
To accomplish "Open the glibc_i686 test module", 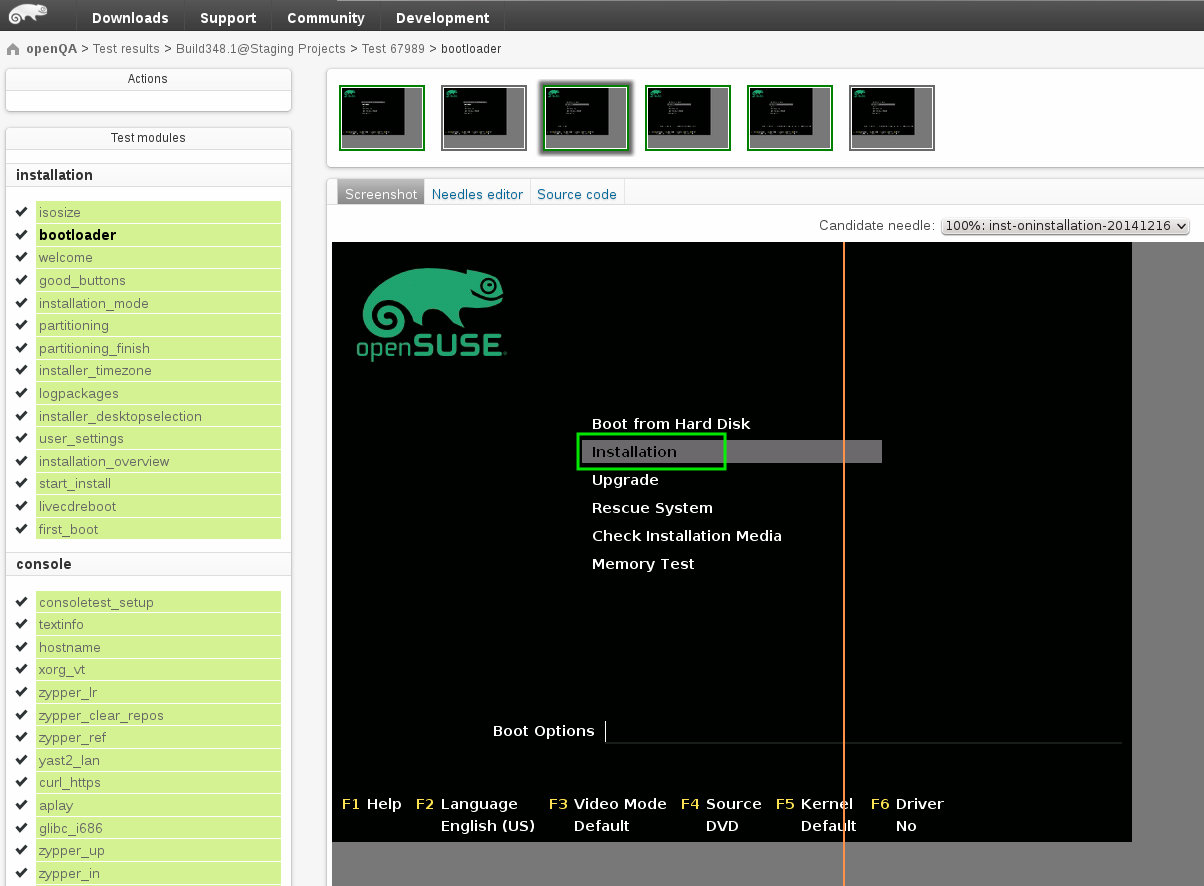I will pos(158,828).
